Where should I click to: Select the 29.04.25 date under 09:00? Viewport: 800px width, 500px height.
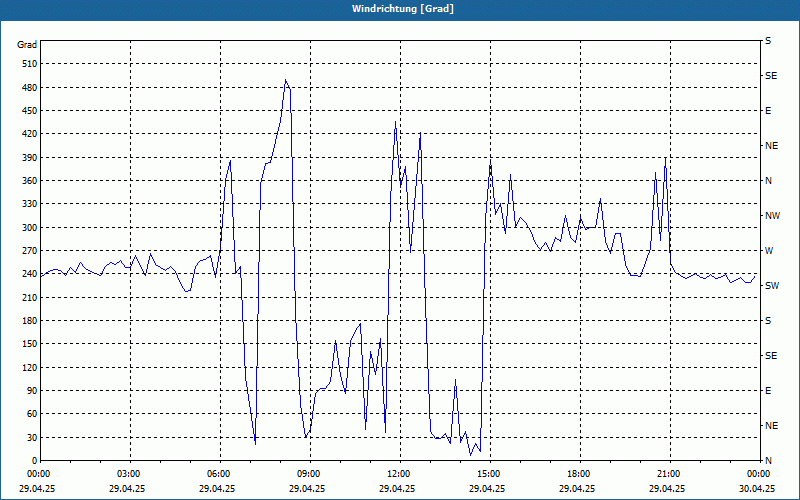click(307, 488)
